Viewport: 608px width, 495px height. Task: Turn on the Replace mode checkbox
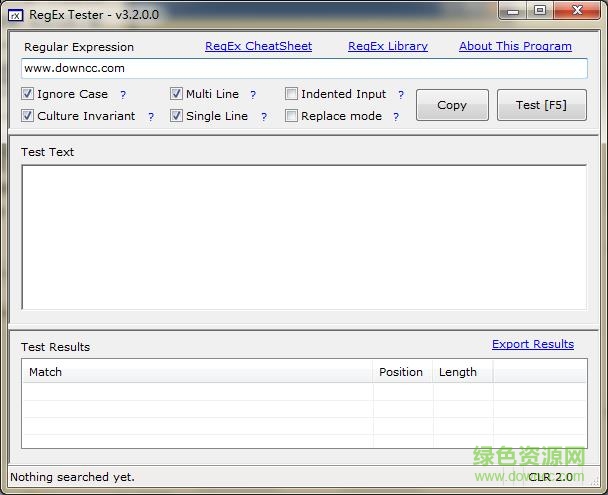click(x=292, y=116)
